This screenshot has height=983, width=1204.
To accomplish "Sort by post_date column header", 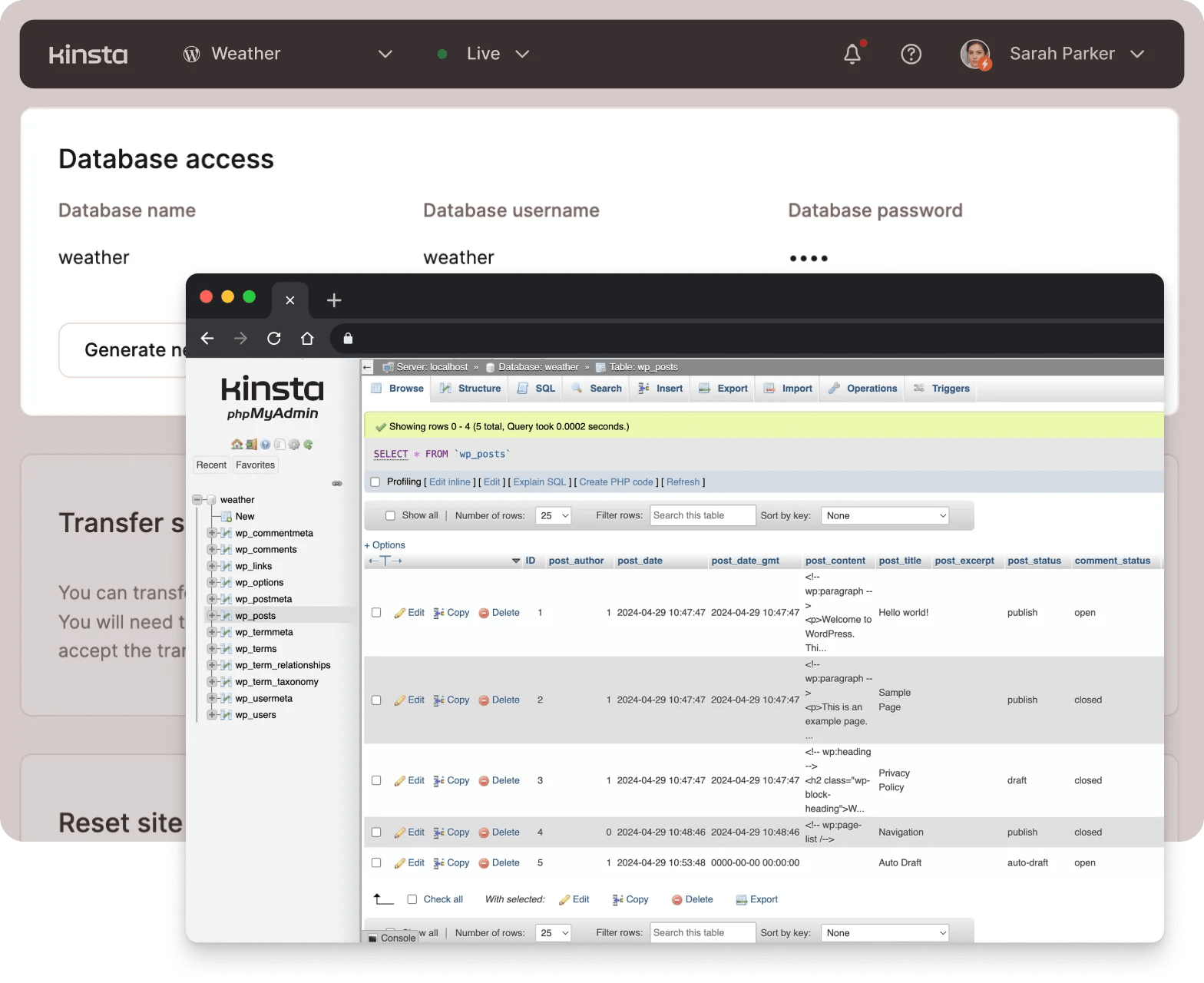I will [x=640, y=561].
